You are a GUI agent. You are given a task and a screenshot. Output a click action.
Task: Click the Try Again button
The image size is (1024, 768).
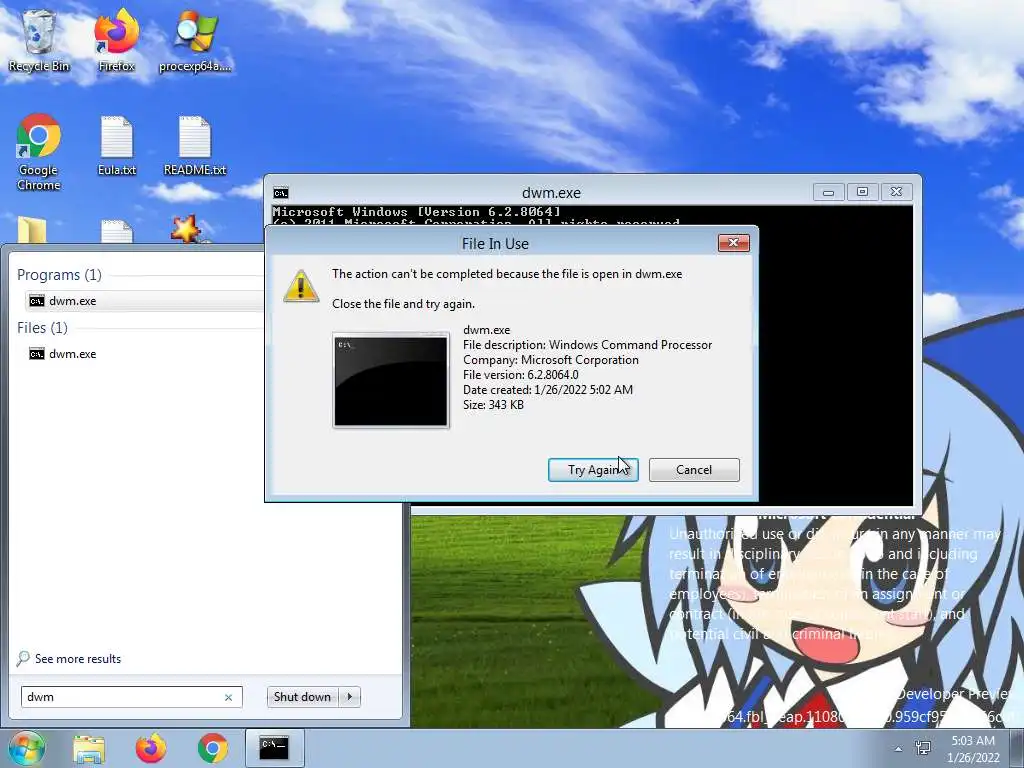(593, 470)
